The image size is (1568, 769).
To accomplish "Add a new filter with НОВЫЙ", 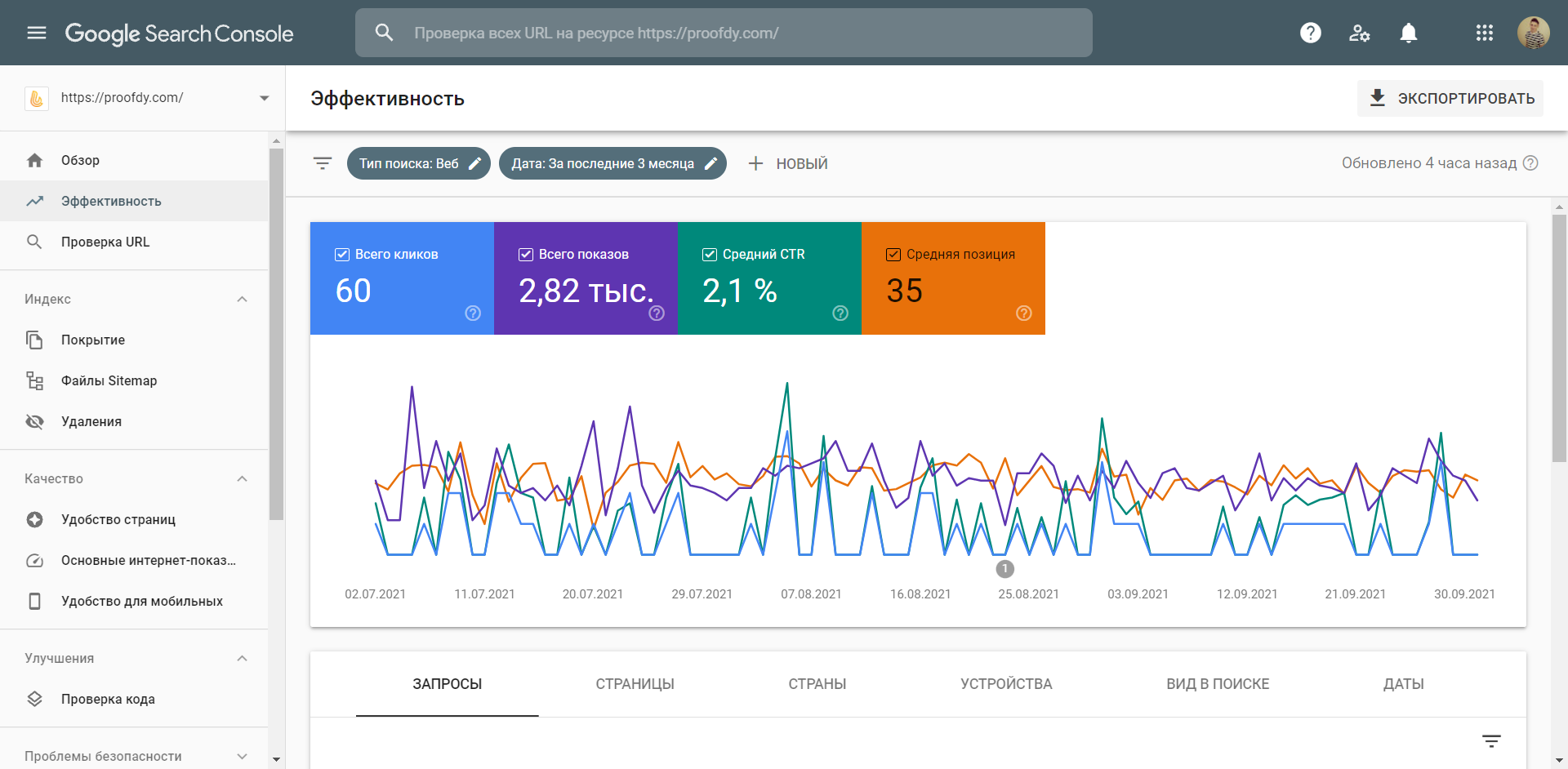I will (x=788, y=163).
